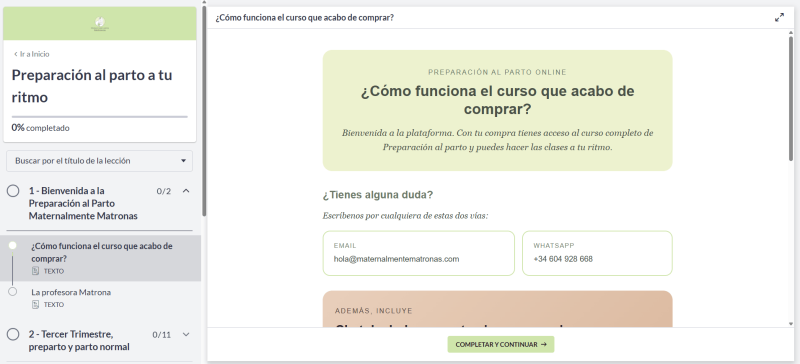Click the '0% completado' progress text
This screenshot has height=364, width=800.
(40, 128)
